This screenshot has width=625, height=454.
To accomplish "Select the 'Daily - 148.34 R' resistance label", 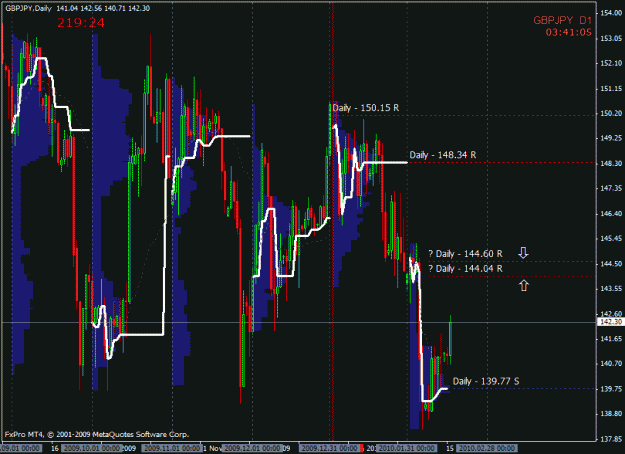I will coord(442,155).
